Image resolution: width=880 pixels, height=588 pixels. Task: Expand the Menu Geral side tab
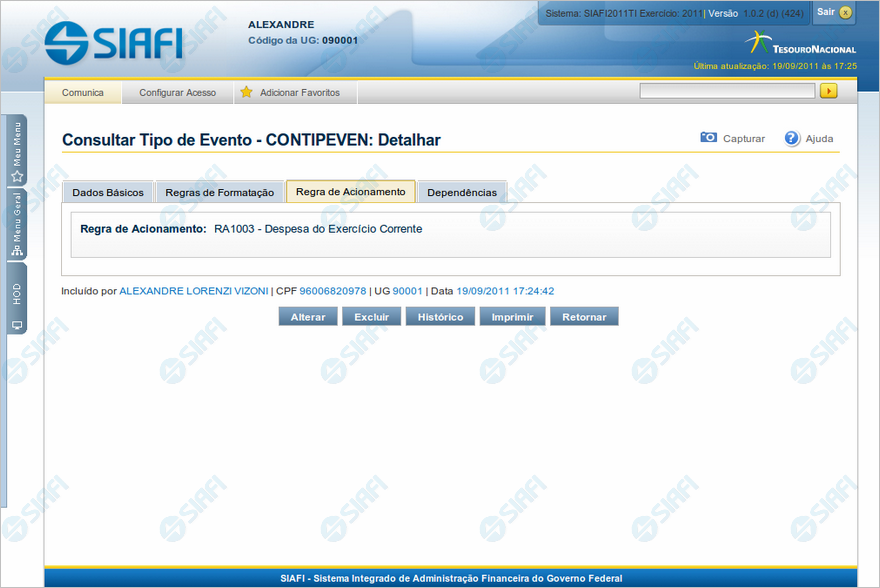pos(17,225)
